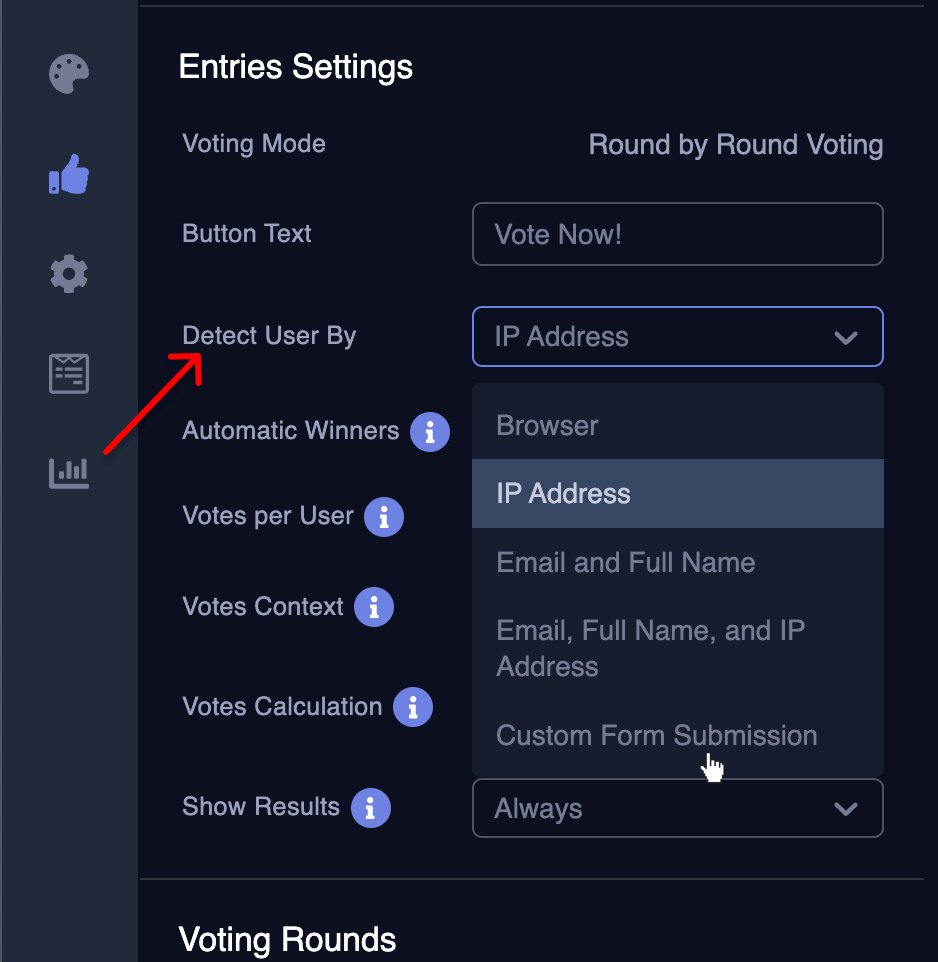
Task: Open the Show Results Always dropdown
Action: (x=677, y=808)
